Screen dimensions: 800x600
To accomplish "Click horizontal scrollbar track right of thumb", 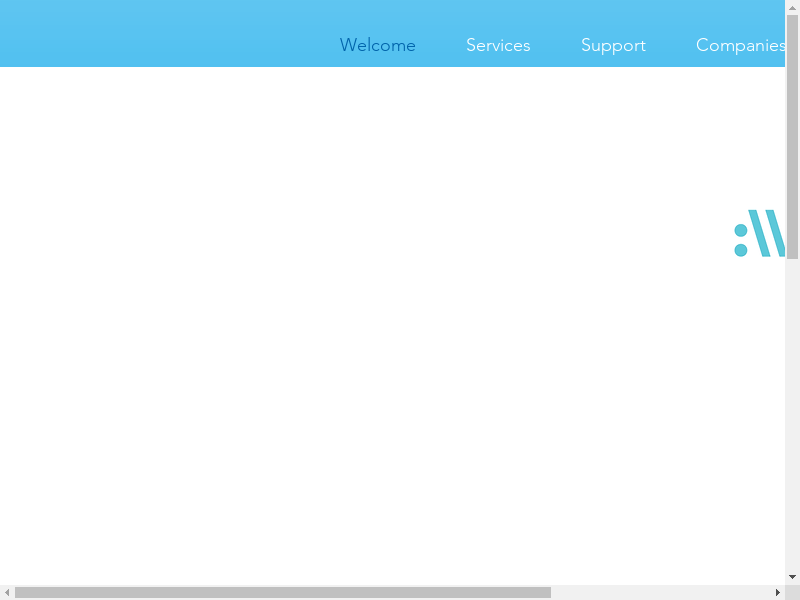I will pyautogui.click(x=660, y=592).
